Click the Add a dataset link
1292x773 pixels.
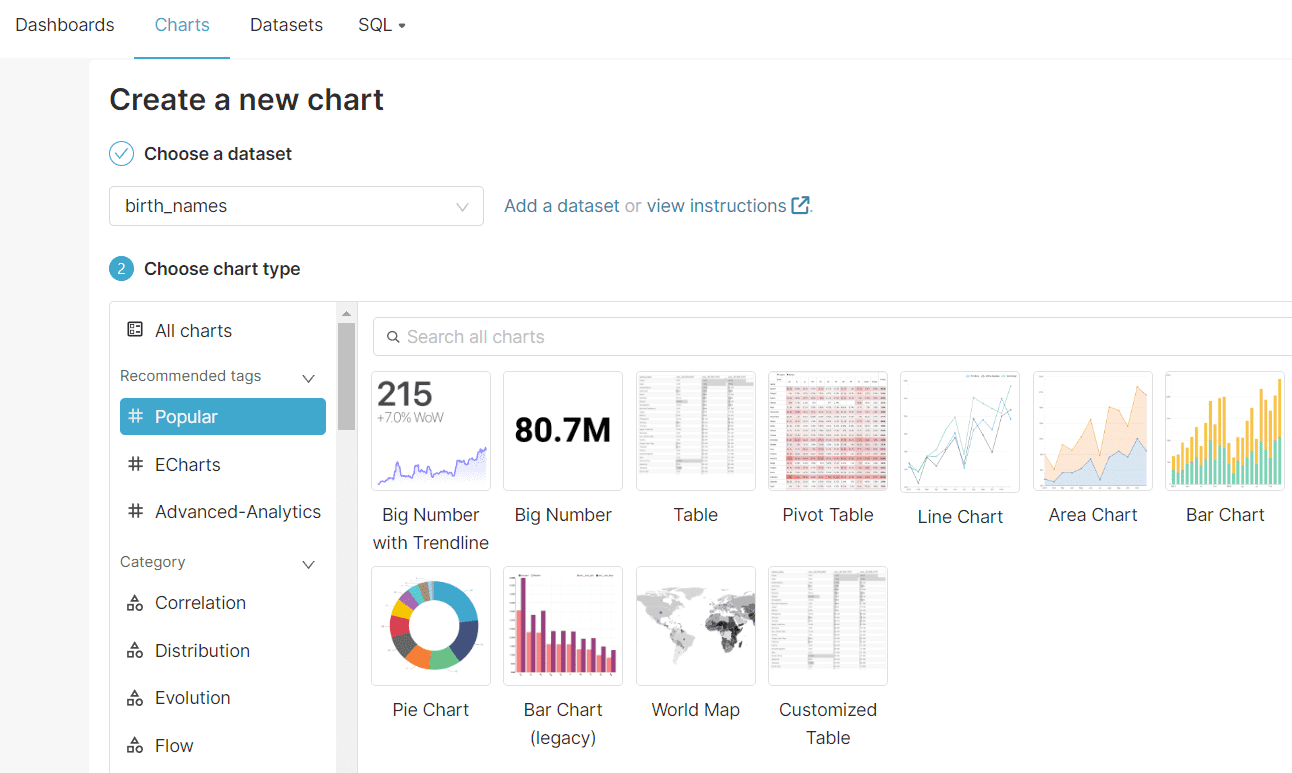[x=561, y=205]
